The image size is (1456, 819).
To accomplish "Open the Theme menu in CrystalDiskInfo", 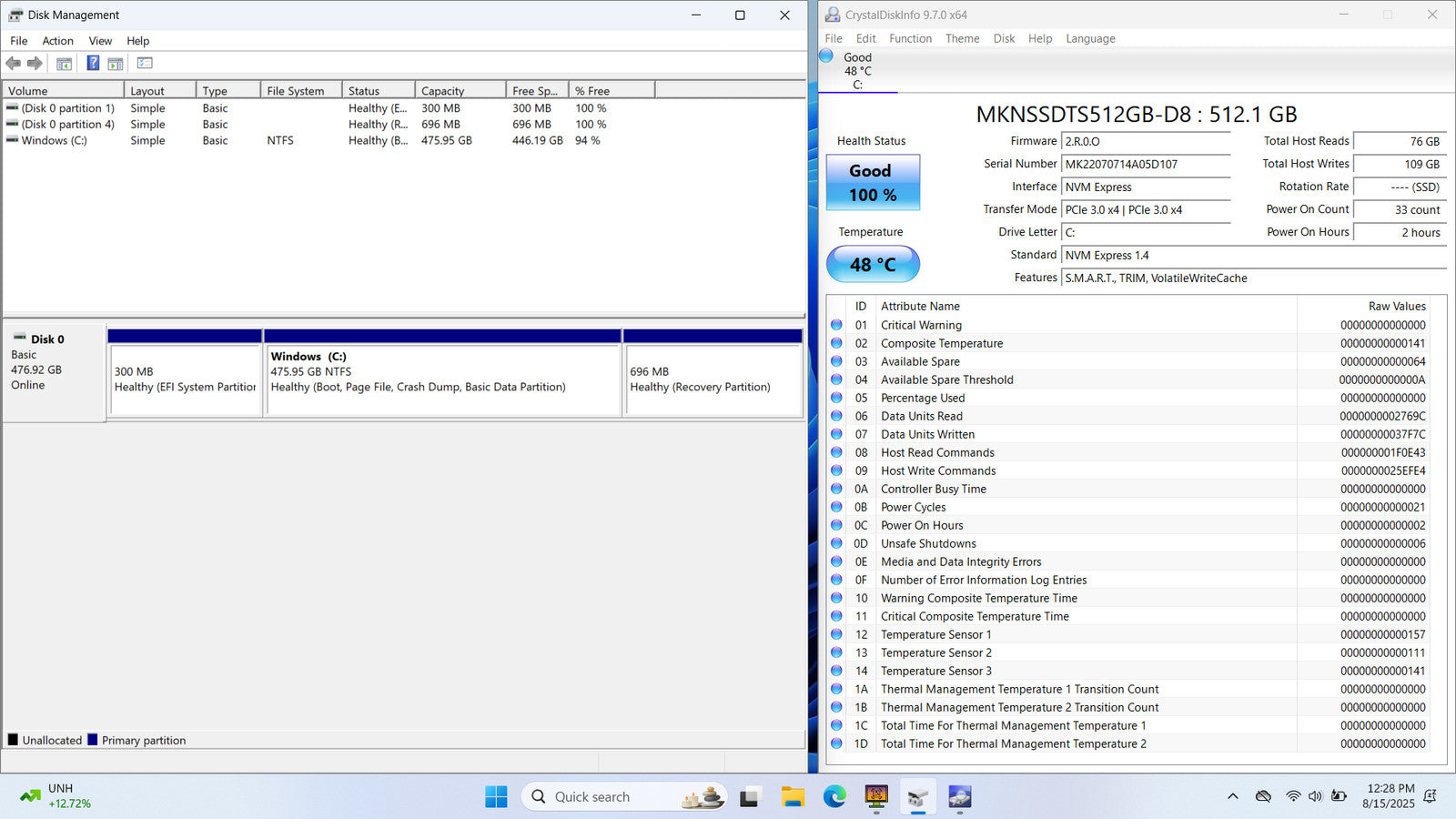I will (x=962, y=38).
